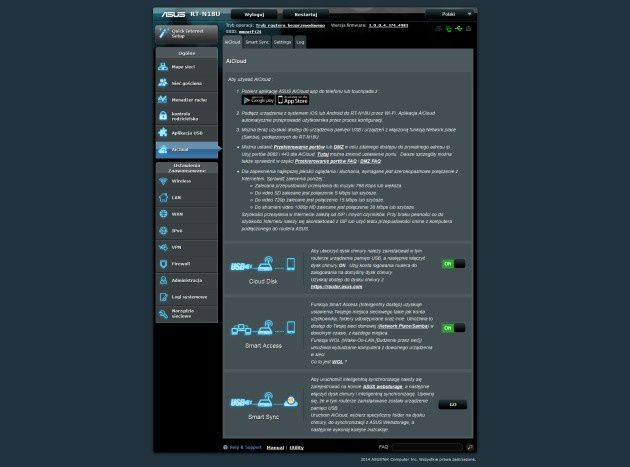Click the Restartuj reboot button
The height and width of the screenshot is (467, 630).
tap(306, 14)
